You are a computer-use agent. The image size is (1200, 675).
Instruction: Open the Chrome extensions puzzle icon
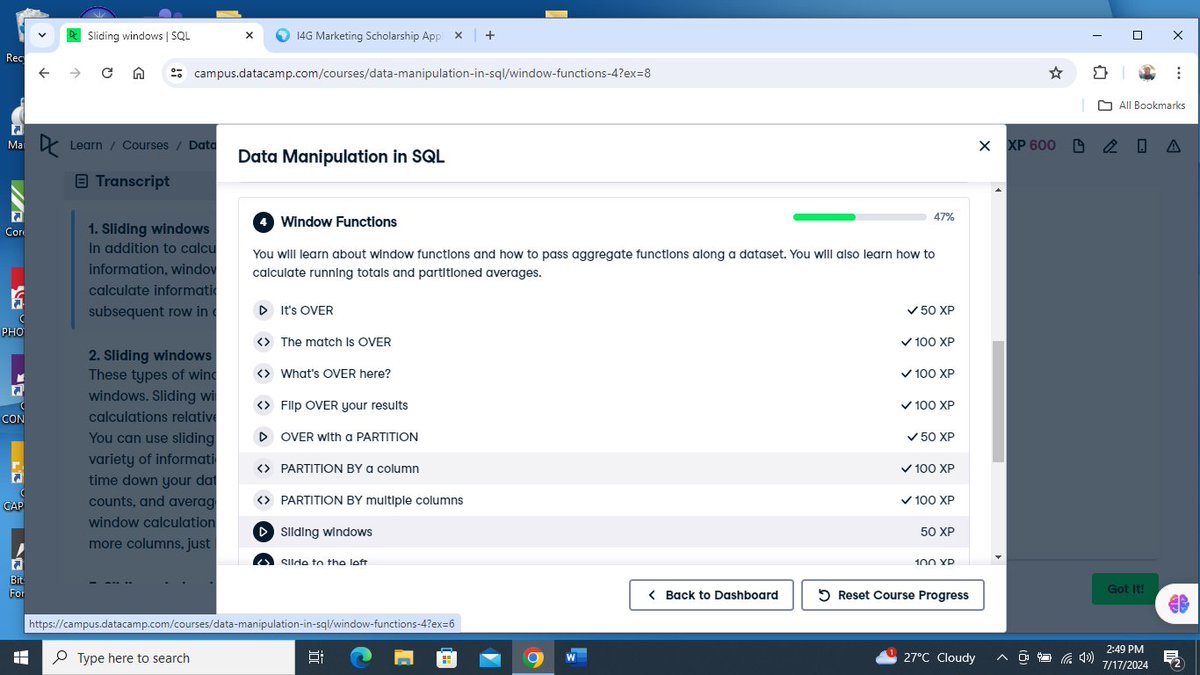point(1100,73)
